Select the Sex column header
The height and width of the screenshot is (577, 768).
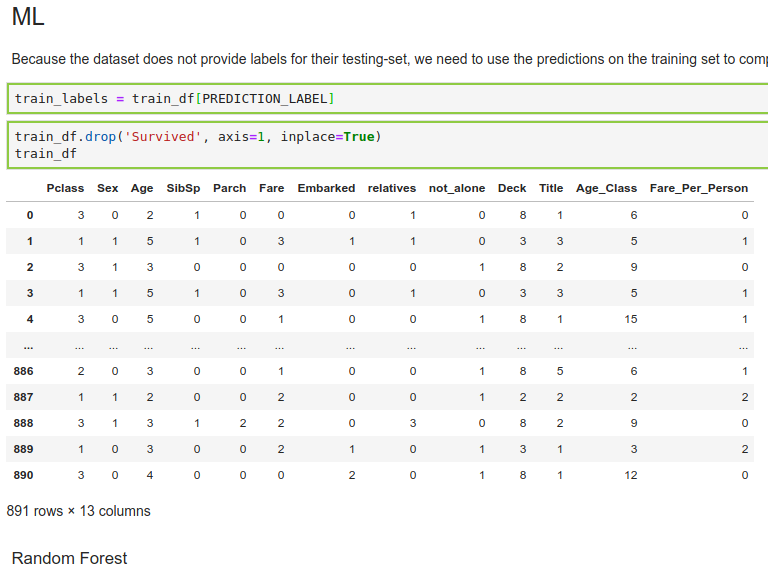(107, 188)
